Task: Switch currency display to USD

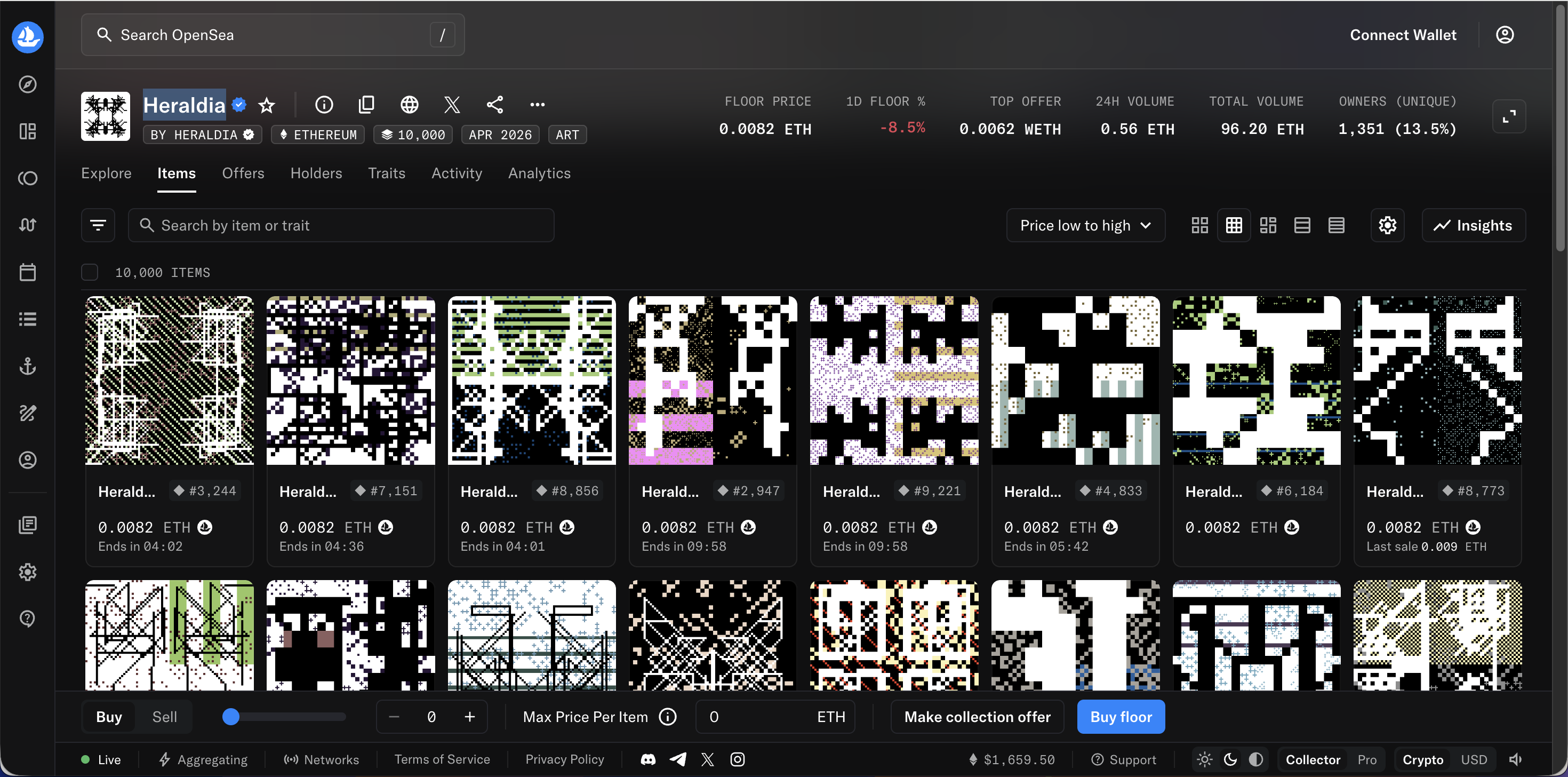Action: click(1474, 759)
